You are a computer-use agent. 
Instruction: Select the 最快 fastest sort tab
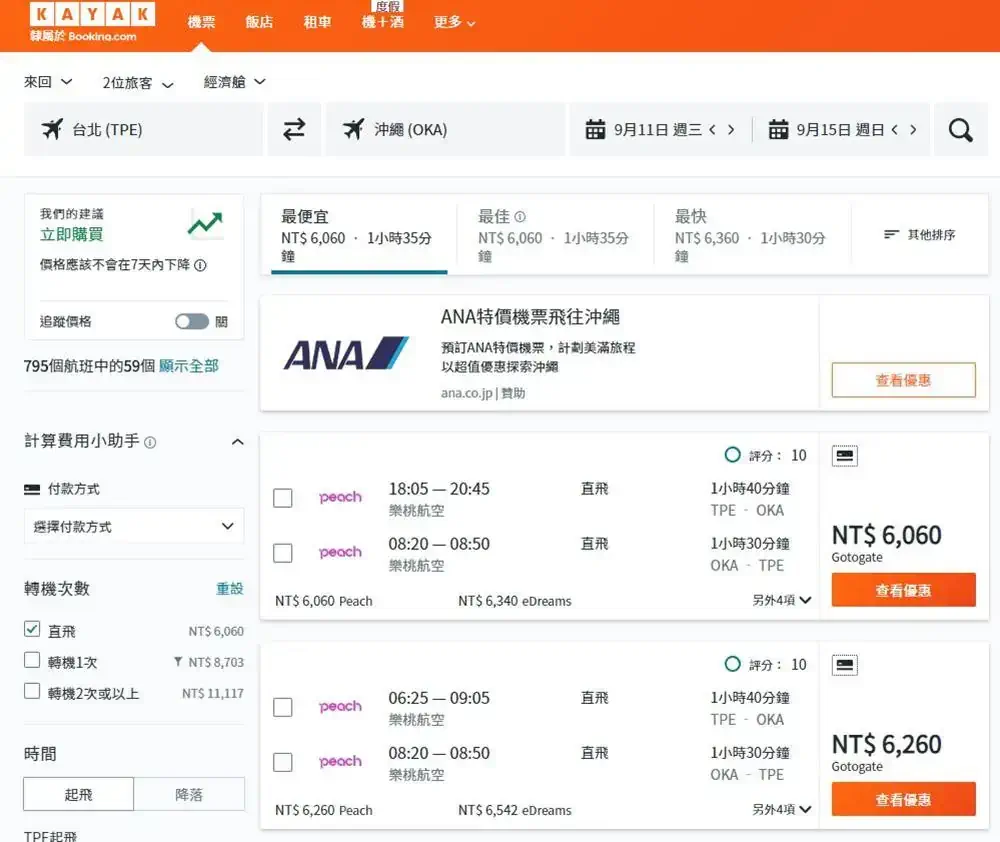[x=752, y=235]
